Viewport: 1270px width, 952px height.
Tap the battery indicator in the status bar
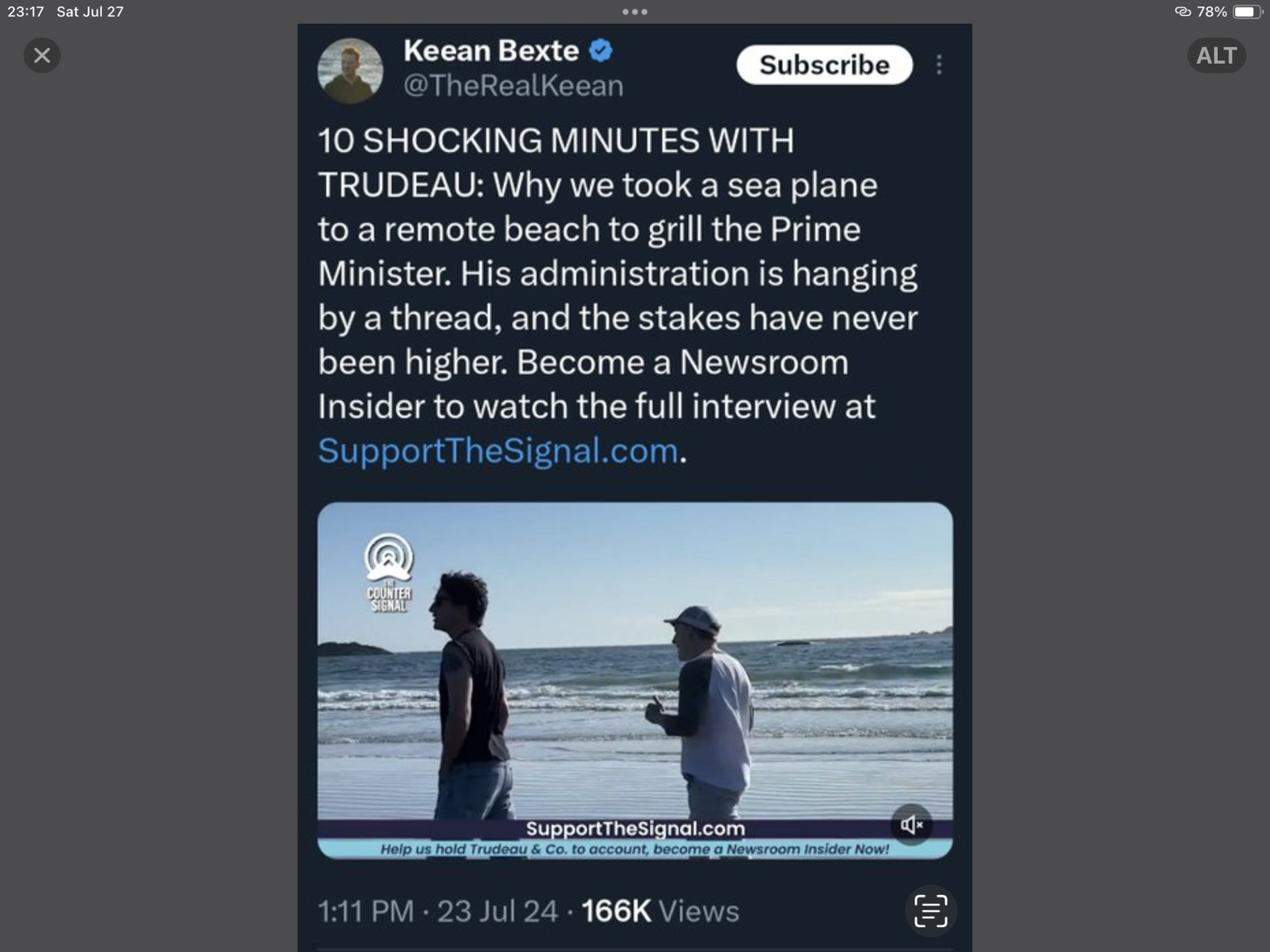click(1248, 12)
